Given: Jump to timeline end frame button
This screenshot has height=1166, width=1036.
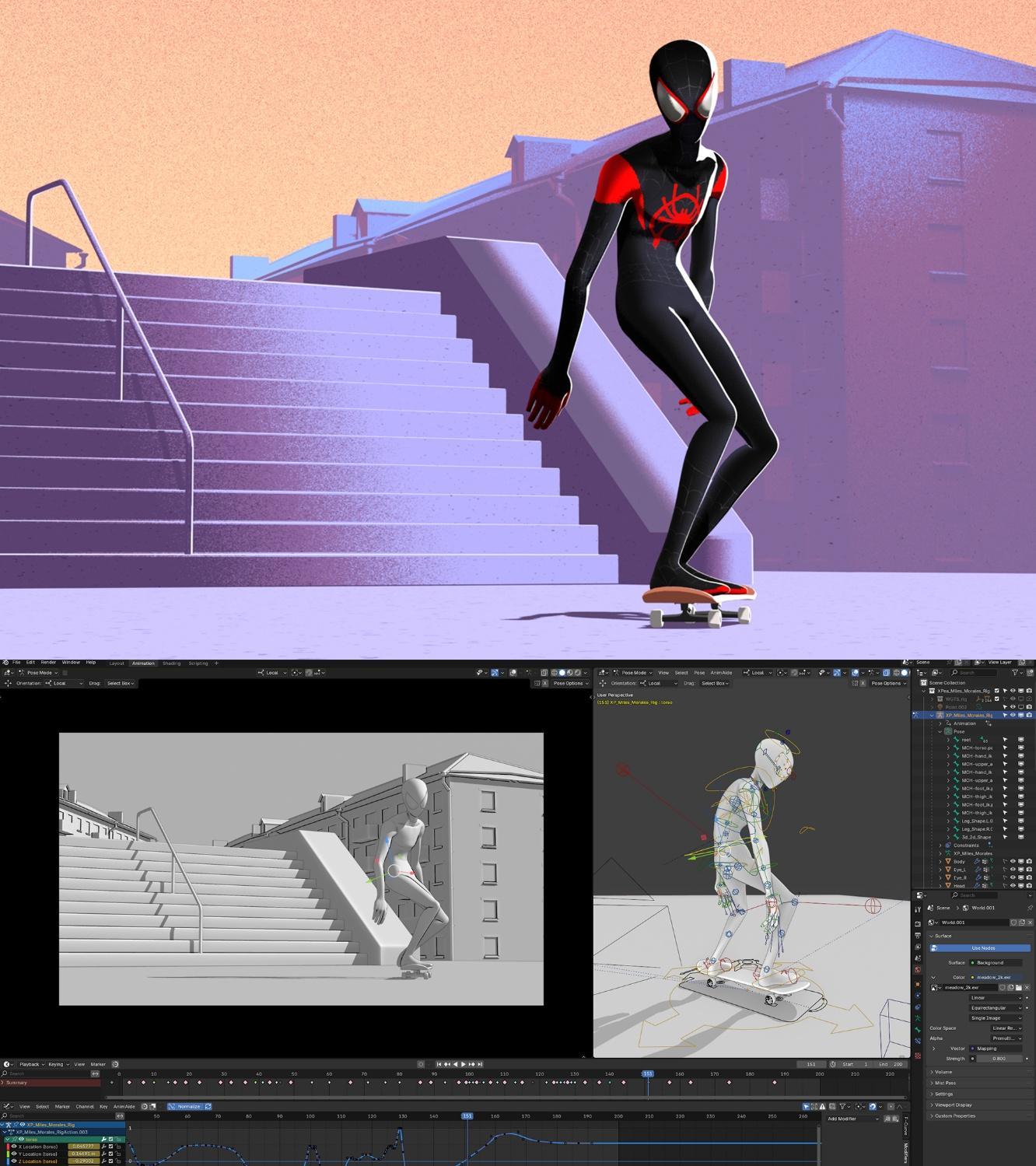Looking at the screenshot, I should (x=480, y=1064).
